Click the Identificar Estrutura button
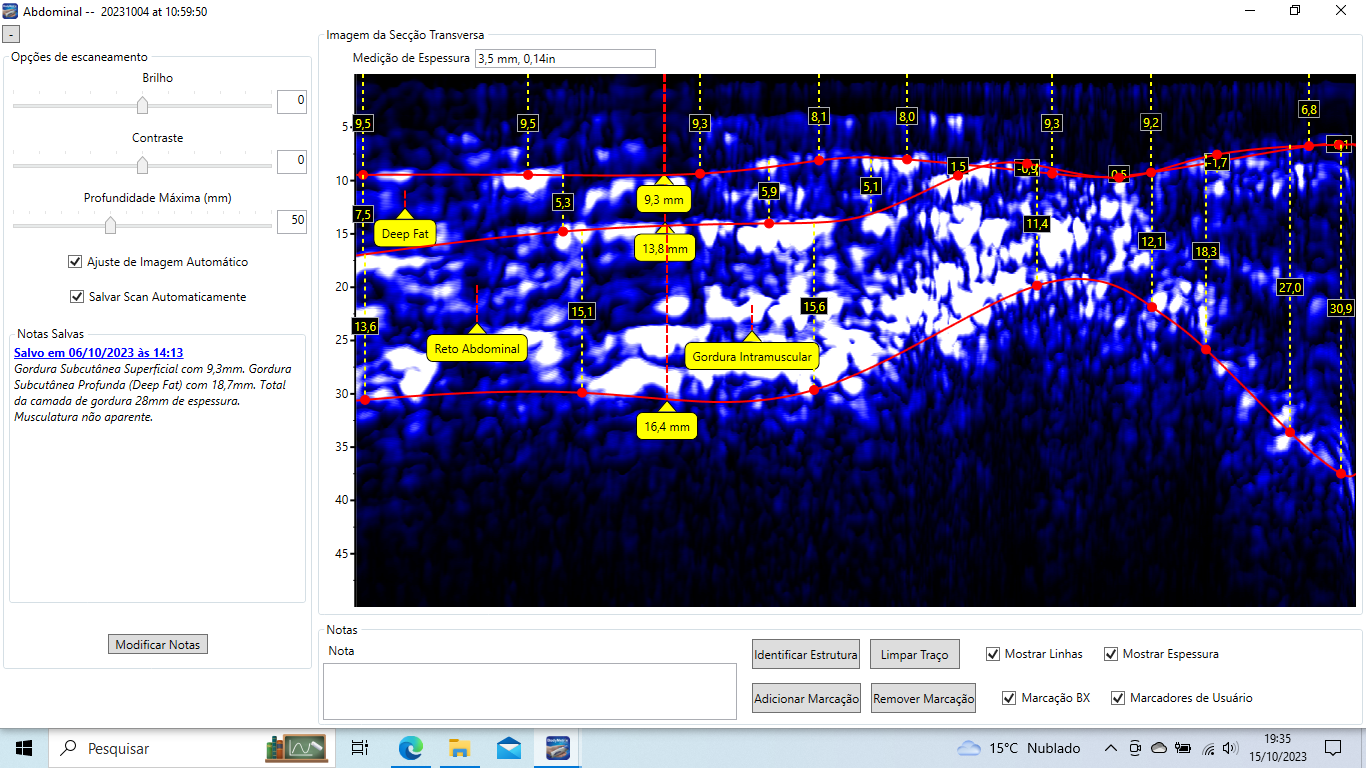This screenshot has width=1366, height=768. coord(805,655)
